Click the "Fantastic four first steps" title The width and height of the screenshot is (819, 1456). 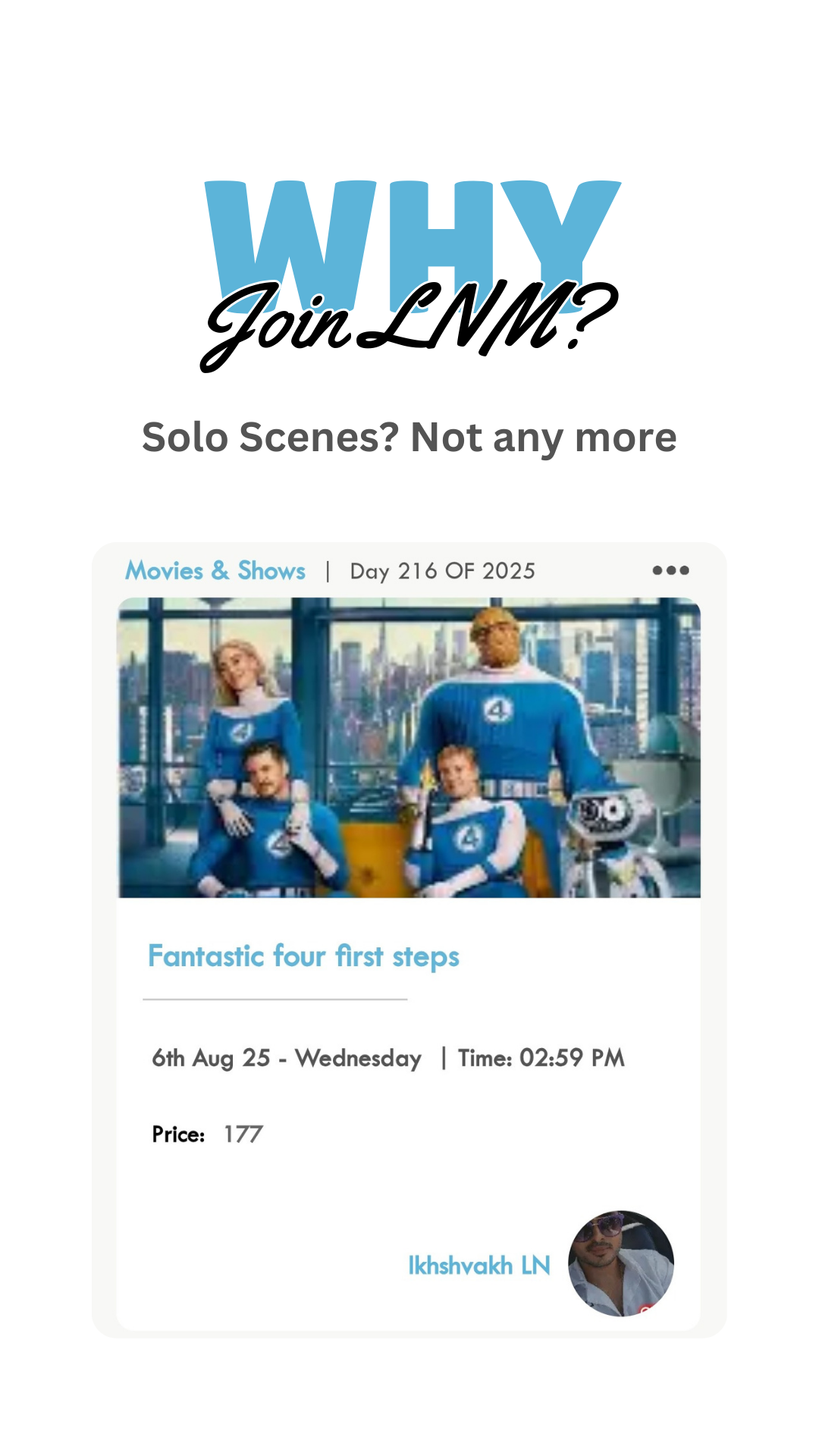pos(303,956)
